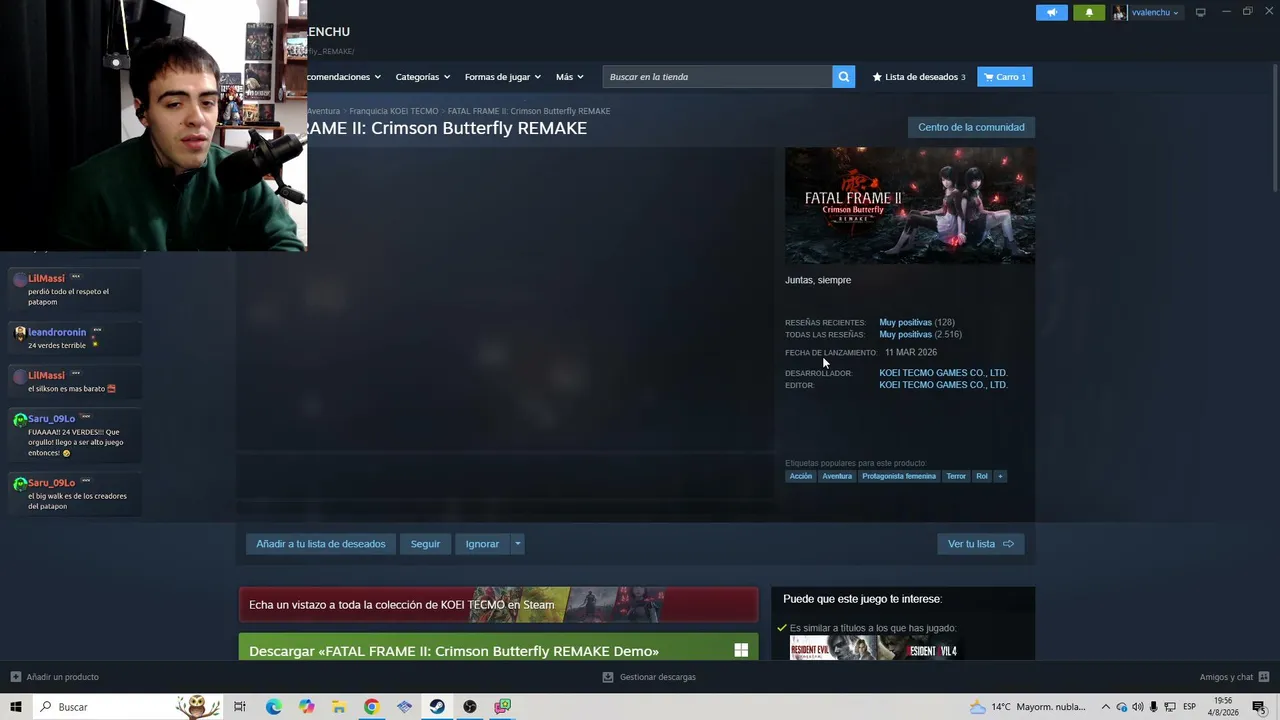Open the notifications bell icon

click(x=1089, y=13)
